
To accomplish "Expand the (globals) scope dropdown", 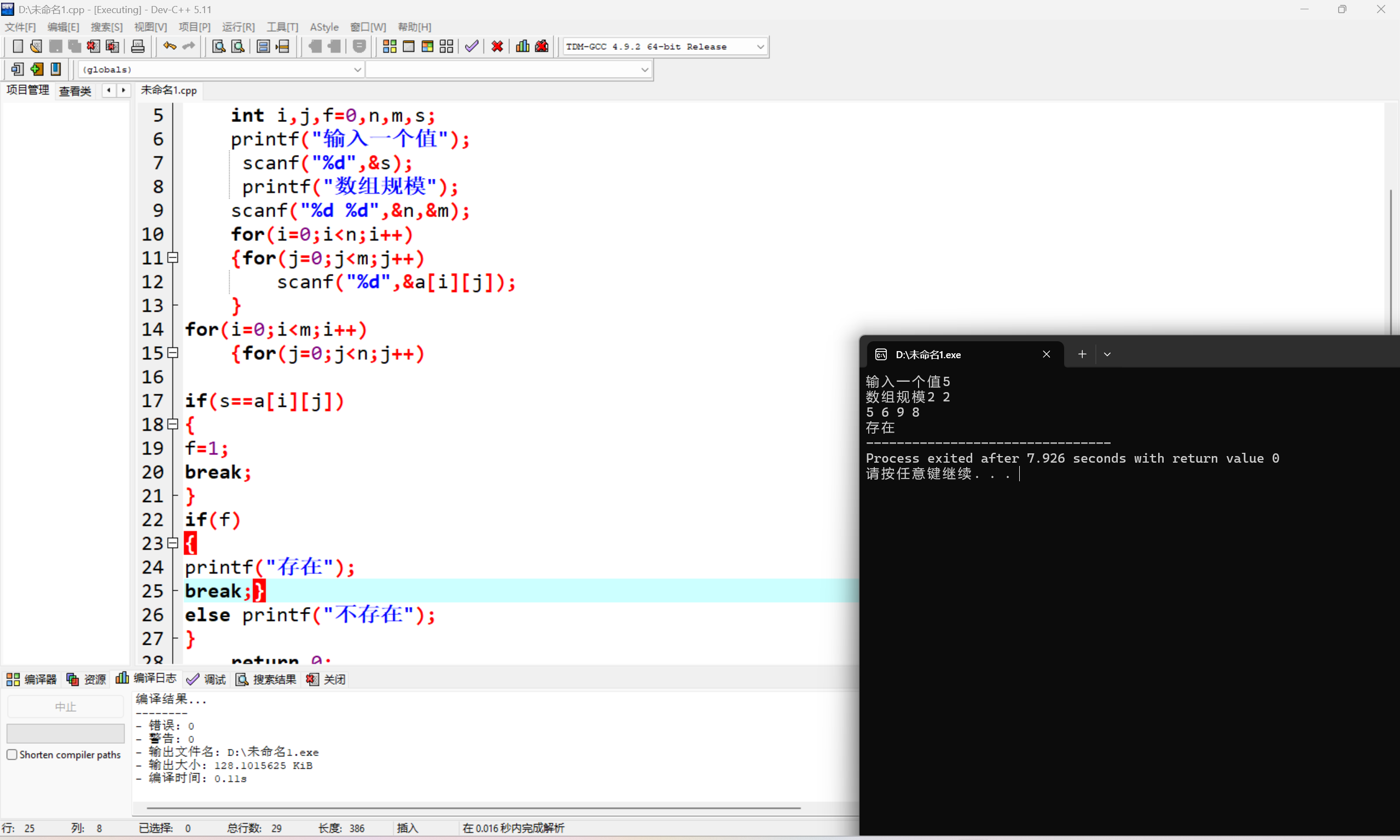I will pyautogui.click(x=357, y=69).
